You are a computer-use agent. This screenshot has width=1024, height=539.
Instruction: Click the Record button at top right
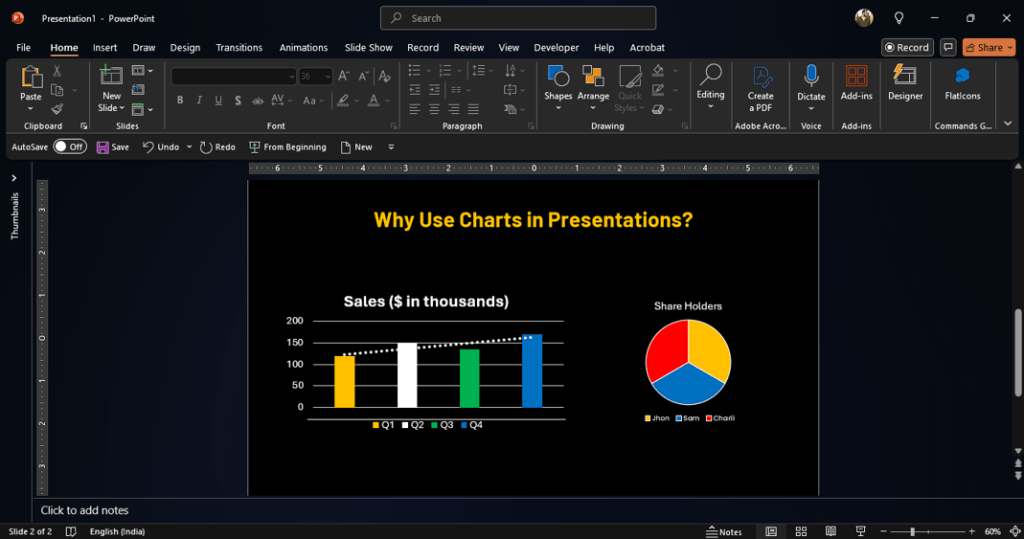coord(906,47)
